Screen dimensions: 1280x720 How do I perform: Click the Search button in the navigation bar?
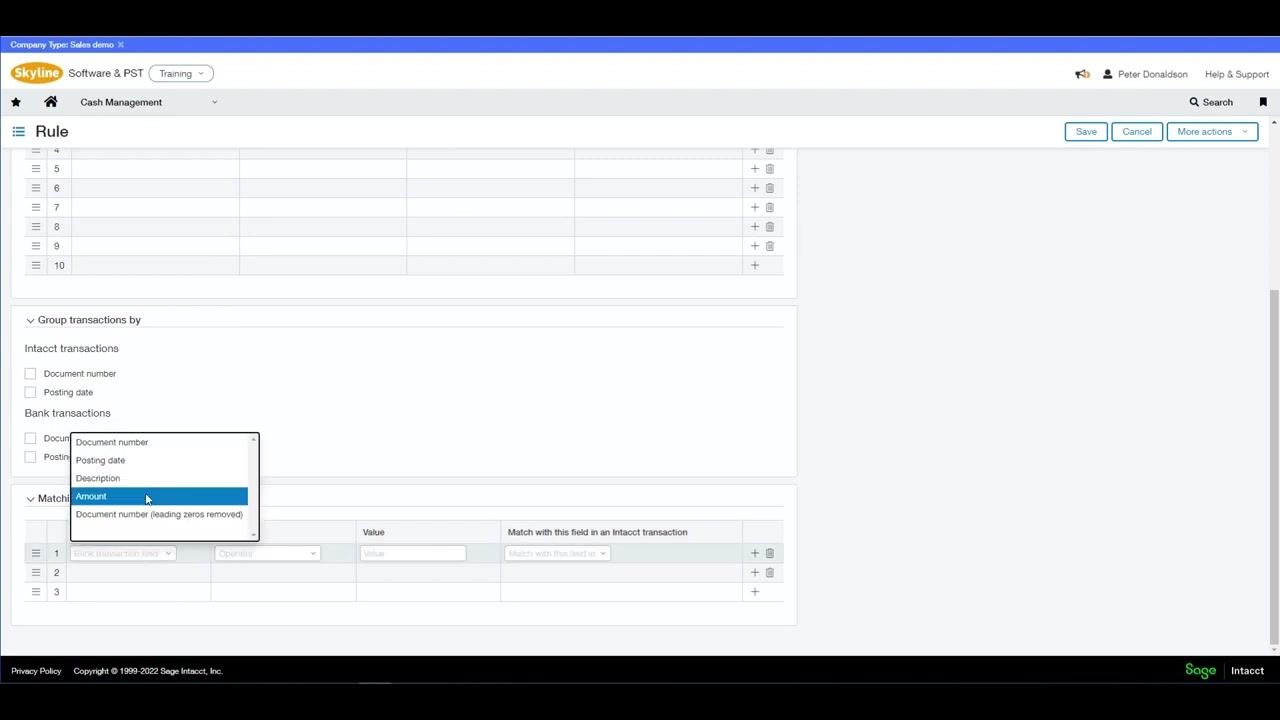(x=1211, y=102)
